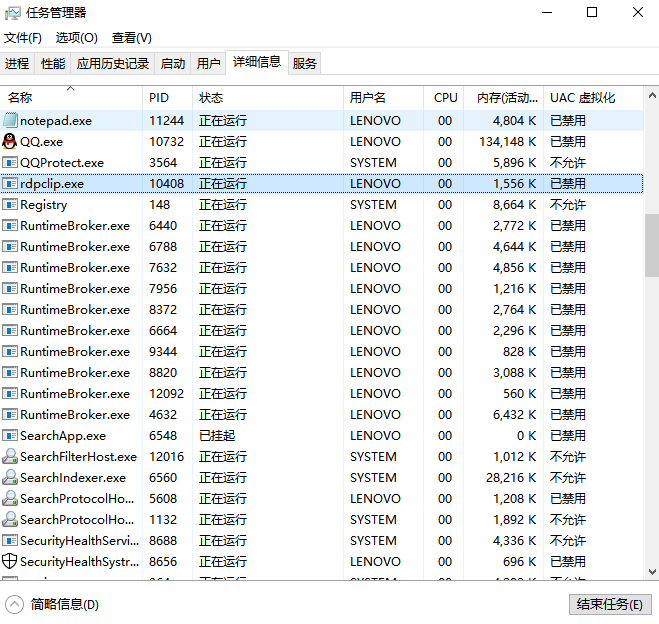Click icon of RuntimeBroker PID 6664

pos(10,331)
